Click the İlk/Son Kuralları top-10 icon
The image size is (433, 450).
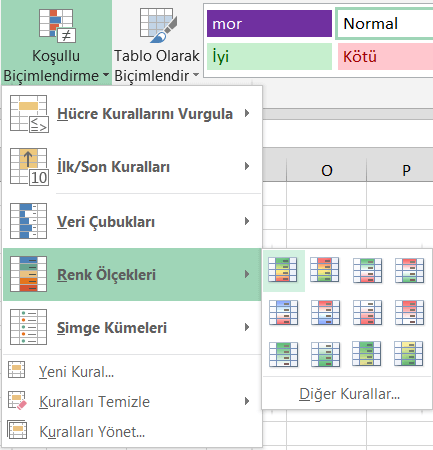pyautogui.click(x=29, y=166)
